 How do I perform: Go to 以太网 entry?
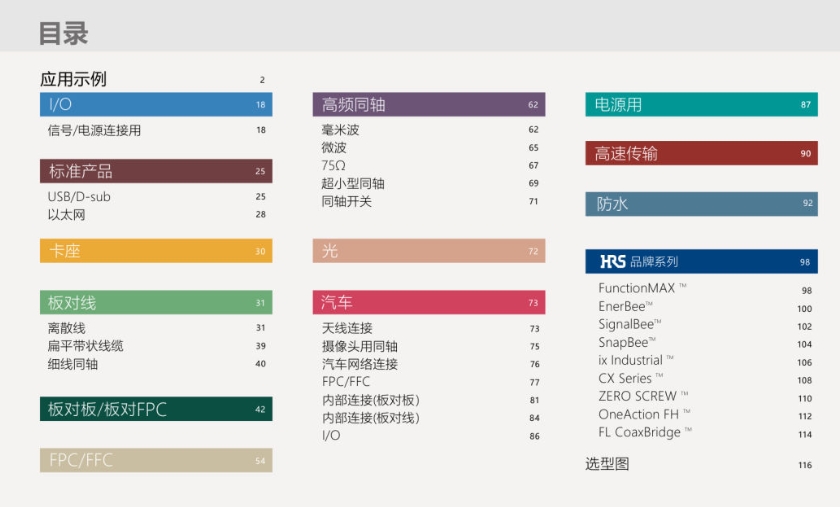coord(66,215)
